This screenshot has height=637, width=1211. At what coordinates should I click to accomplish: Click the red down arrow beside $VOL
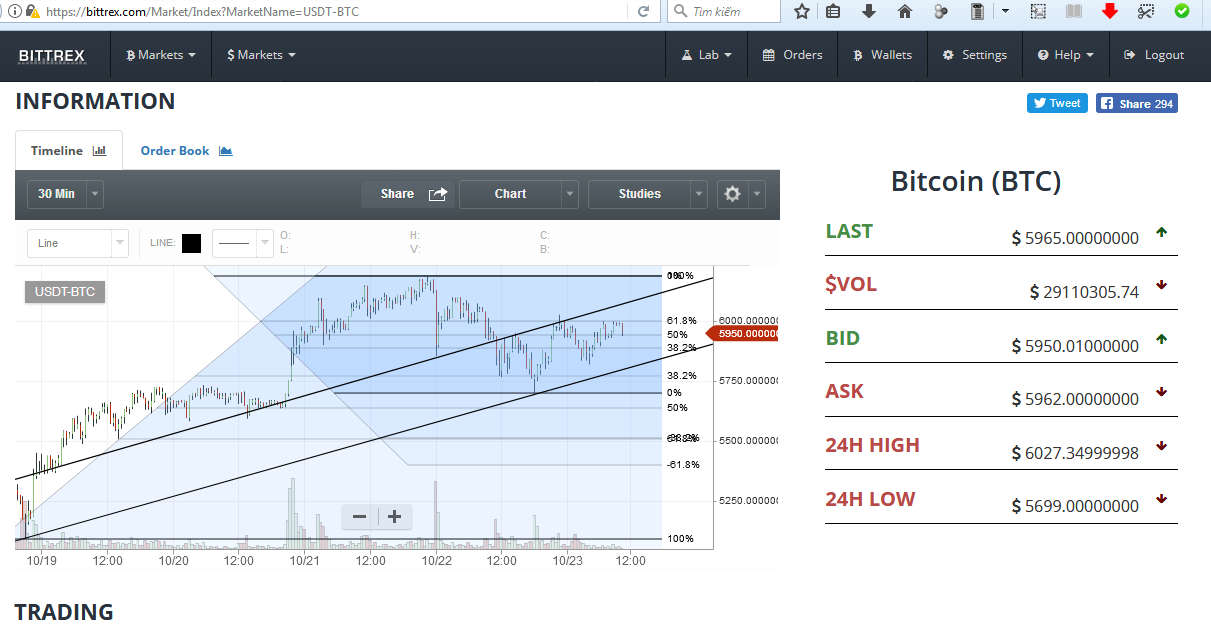[x=1161, y=285]
